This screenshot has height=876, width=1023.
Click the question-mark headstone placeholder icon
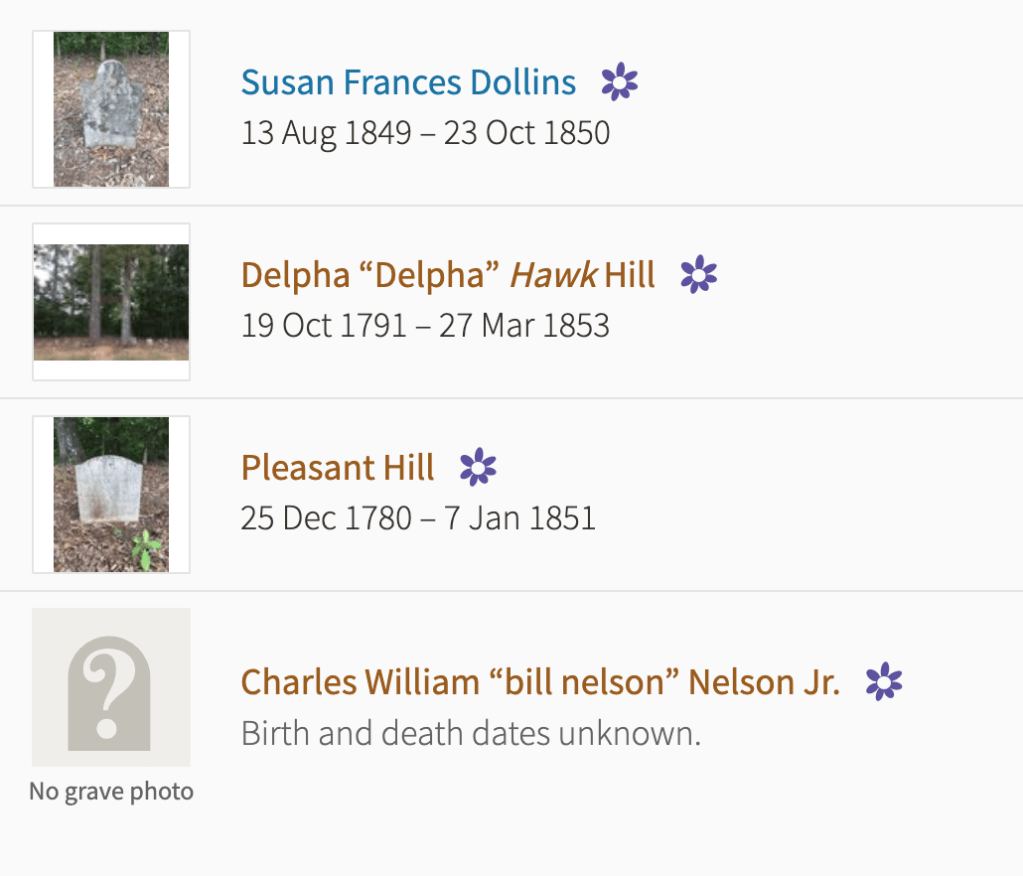(x=110, y=687)
